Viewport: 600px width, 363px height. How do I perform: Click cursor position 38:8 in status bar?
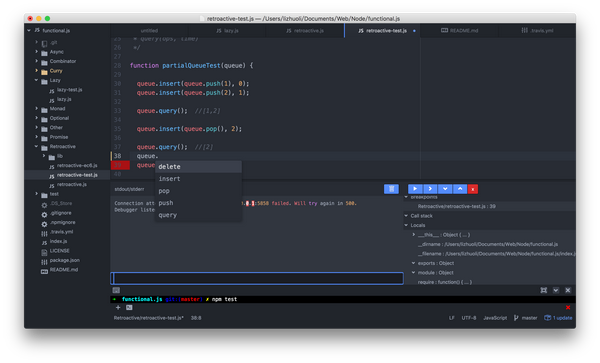[x=196, y=318]
